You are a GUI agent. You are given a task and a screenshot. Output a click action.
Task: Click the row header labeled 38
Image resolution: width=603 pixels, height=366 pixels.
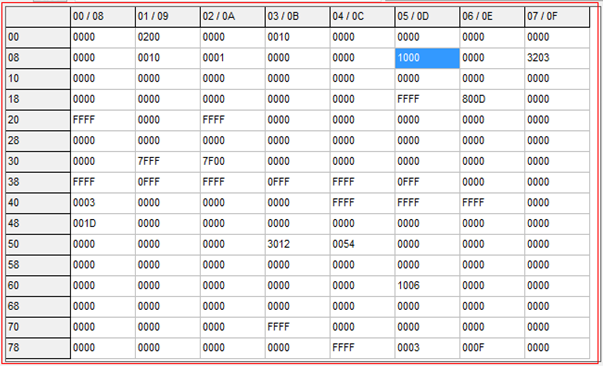point(38,182)
